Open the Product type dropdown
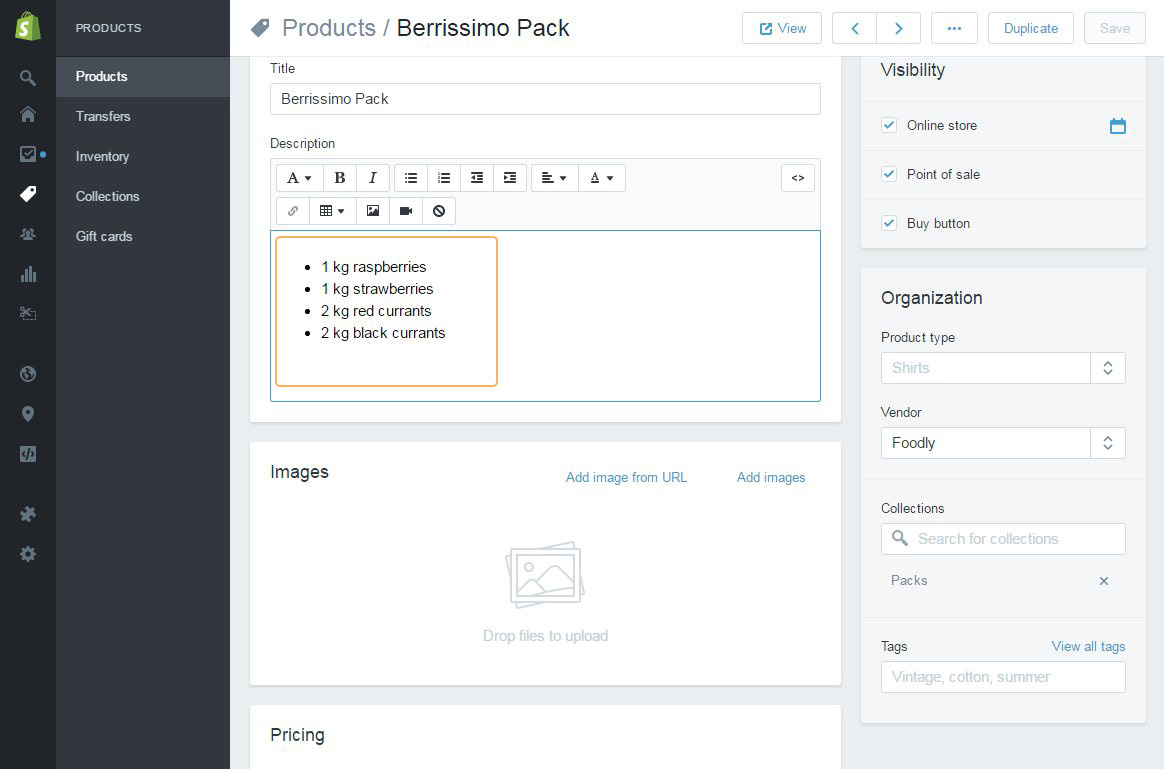Screen dimensions: 1164x769 coord(1003,368)
